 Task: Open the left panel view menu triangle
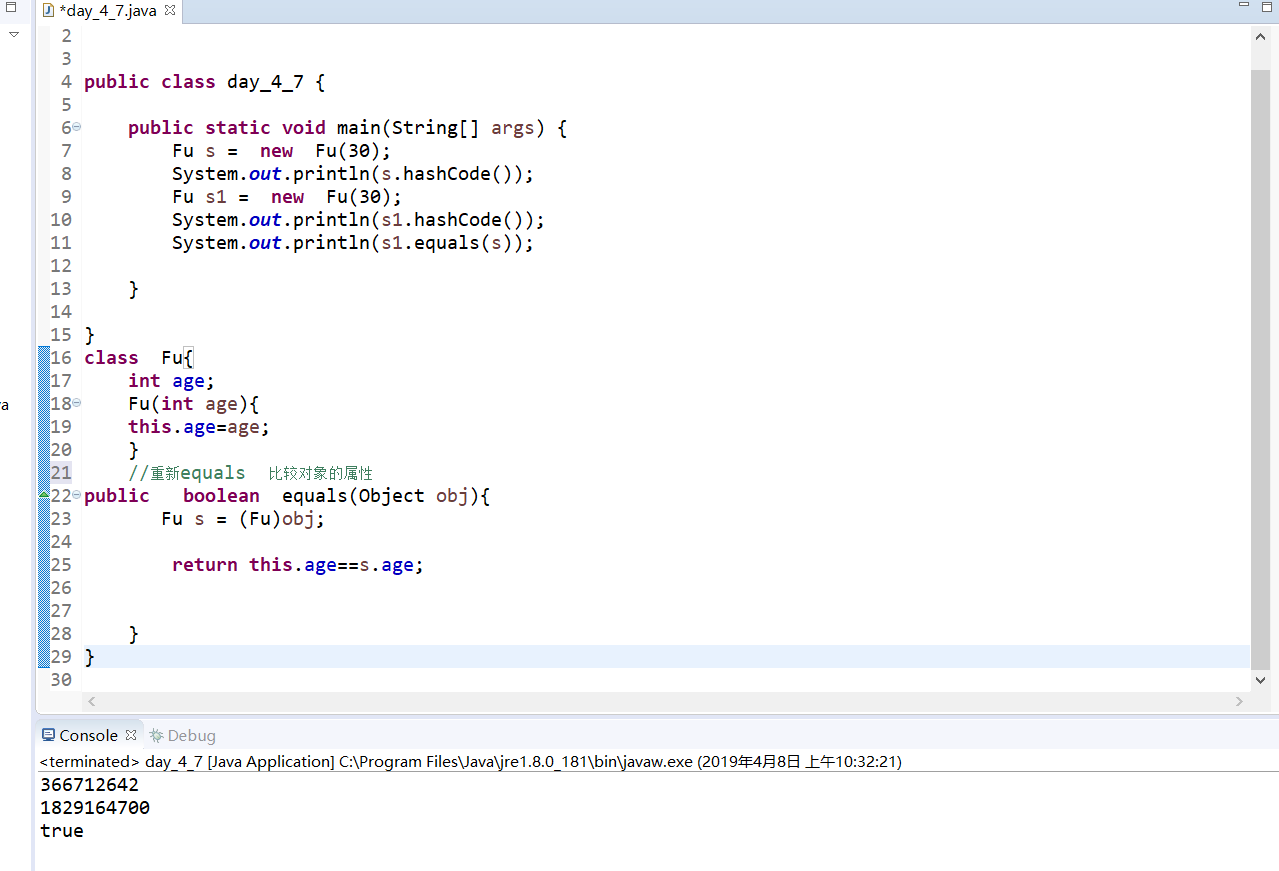point(14,35)
